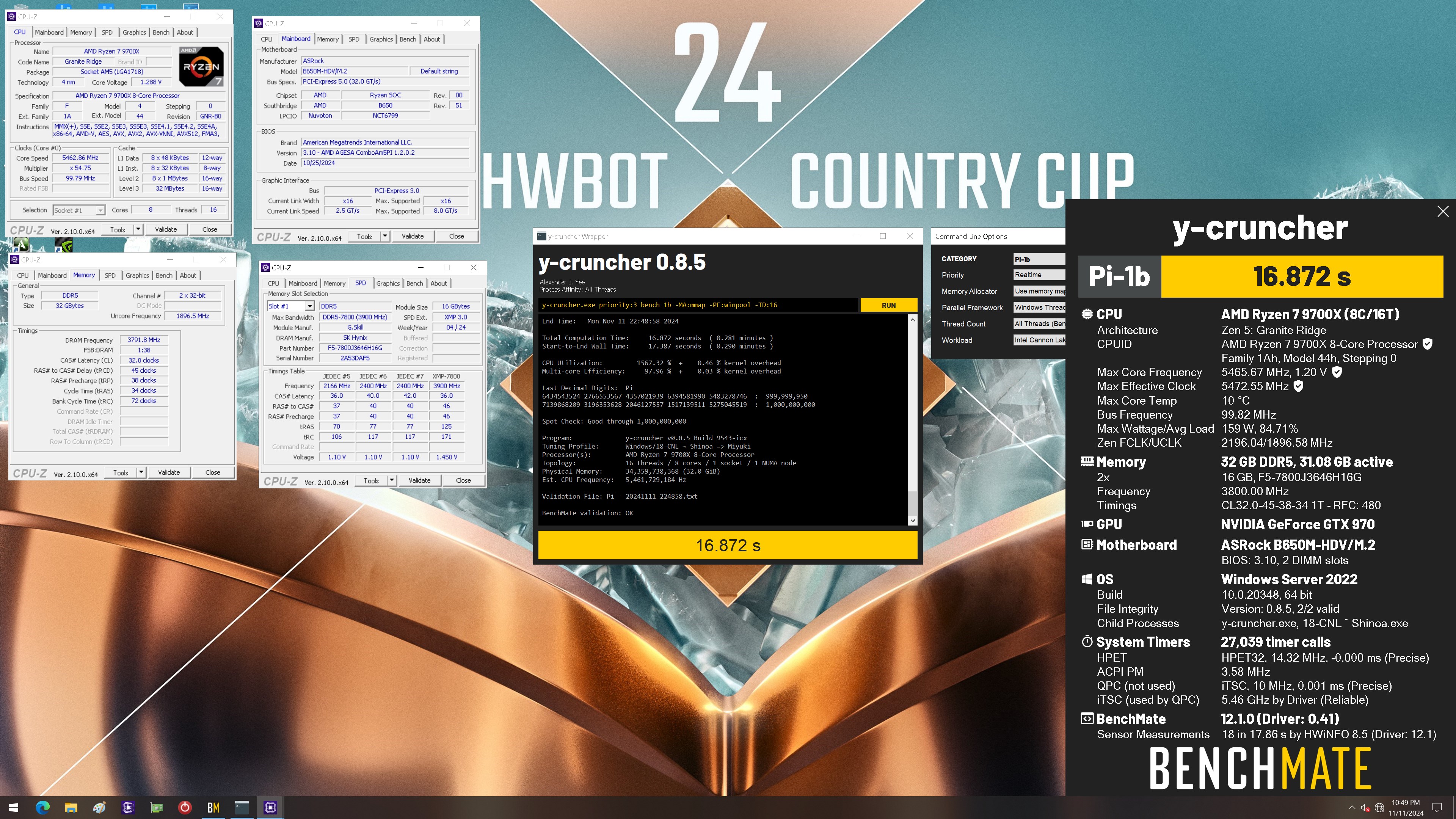Click the OS Windows icon in BenchMate panel

[x=1087, y=579]
